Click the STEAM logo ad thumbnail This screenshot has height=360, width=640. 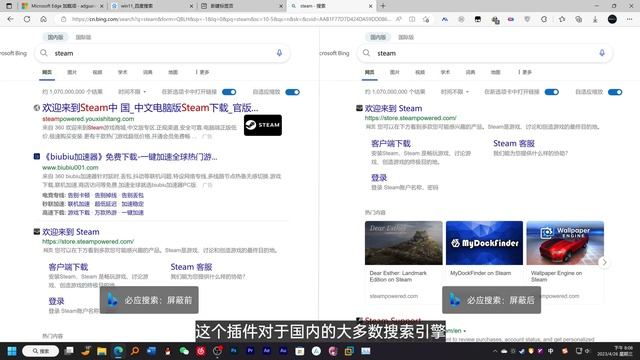coord(263,125)
